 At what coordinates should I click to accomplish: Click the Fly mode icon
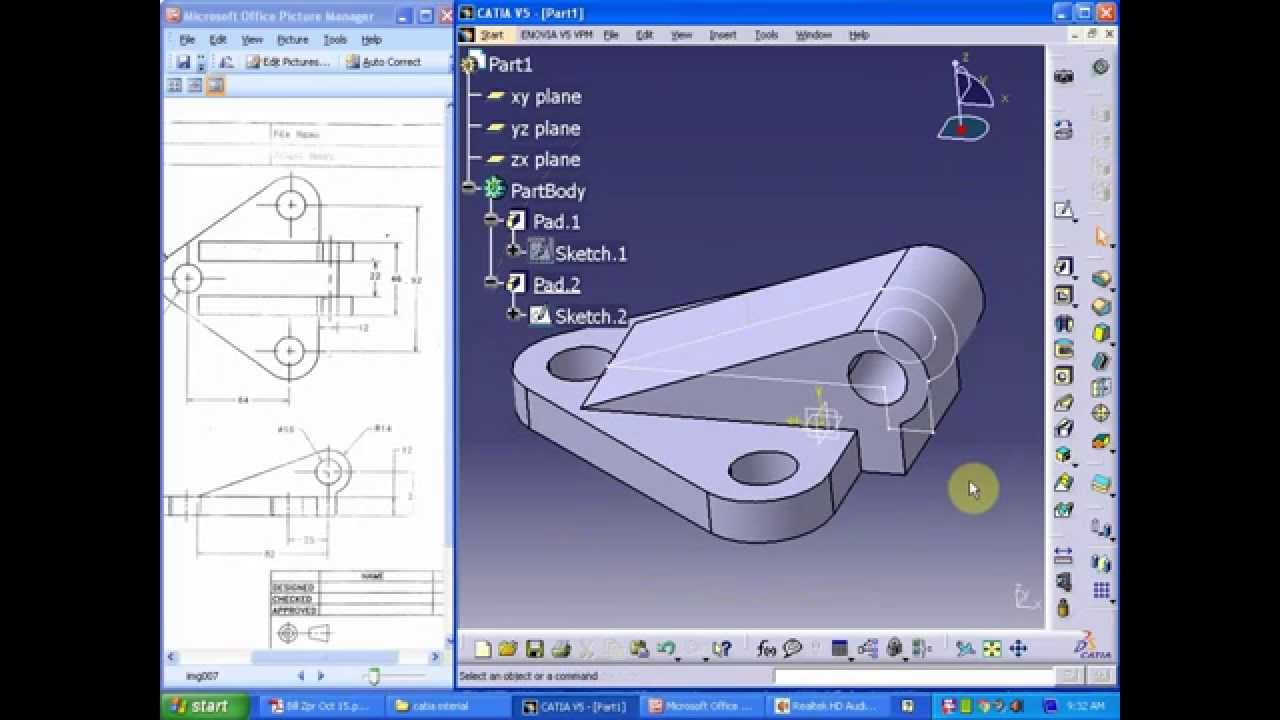(965, 649)
